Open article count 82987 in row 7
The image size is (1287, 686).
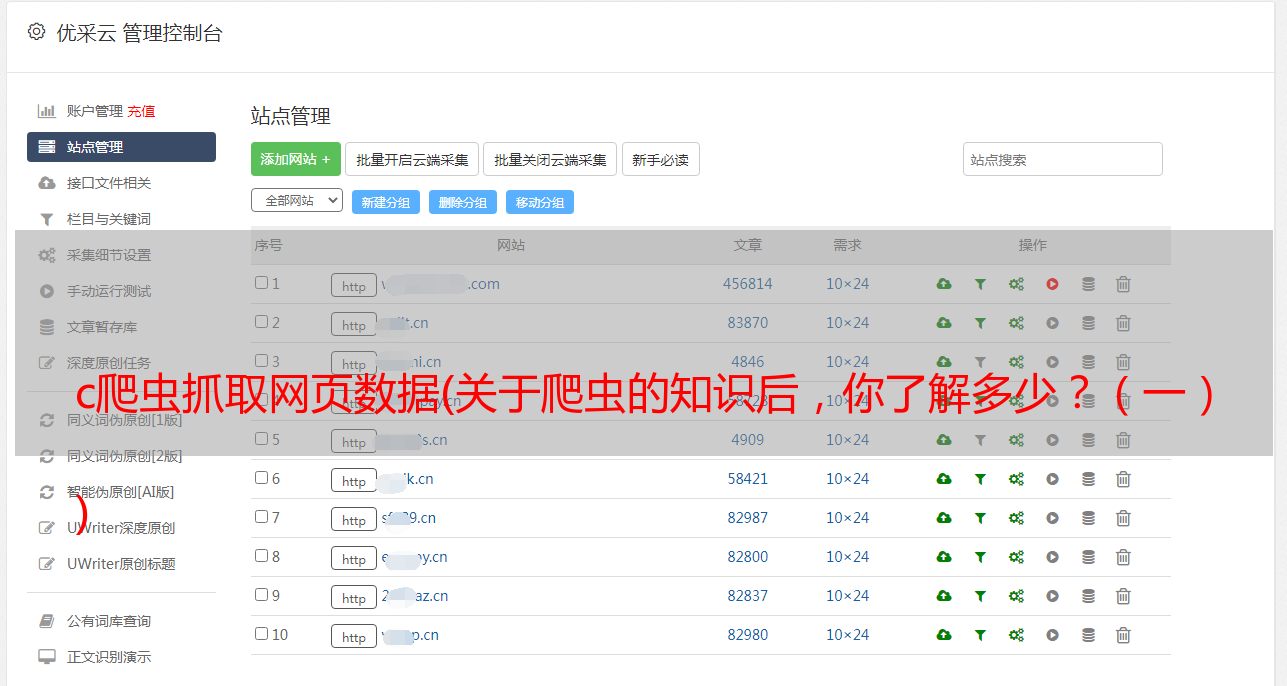[x=748, y=518]
